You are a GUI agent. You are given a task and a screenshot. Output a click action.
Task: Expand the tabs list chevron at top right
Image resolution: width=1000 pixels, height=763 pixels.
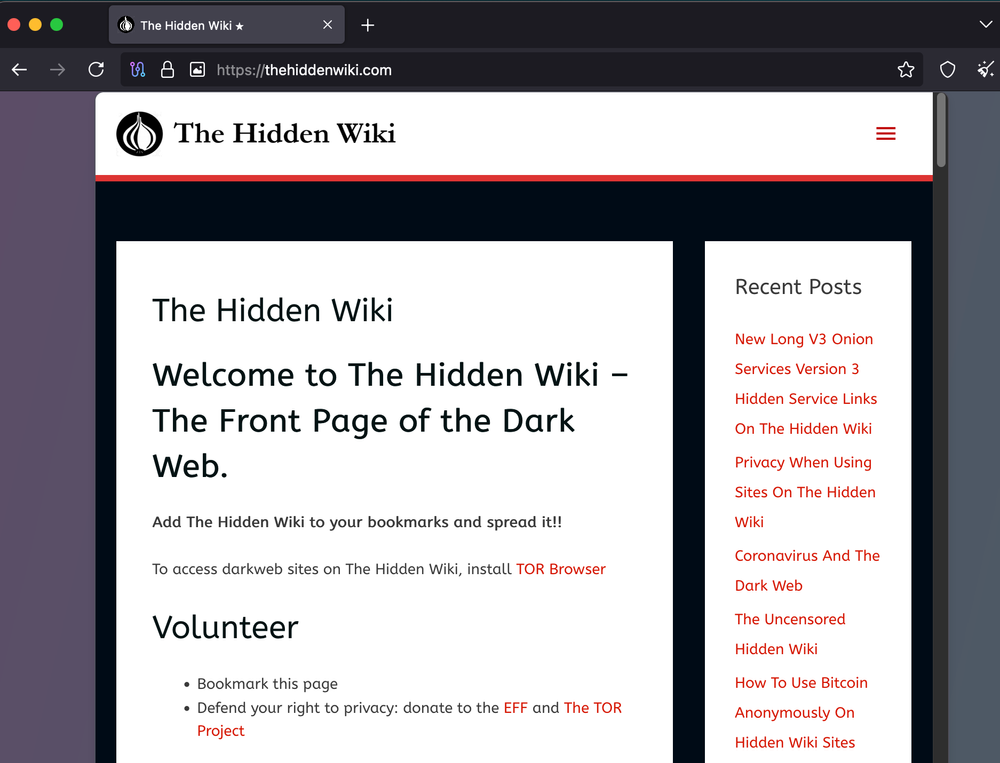click(984, 24)
